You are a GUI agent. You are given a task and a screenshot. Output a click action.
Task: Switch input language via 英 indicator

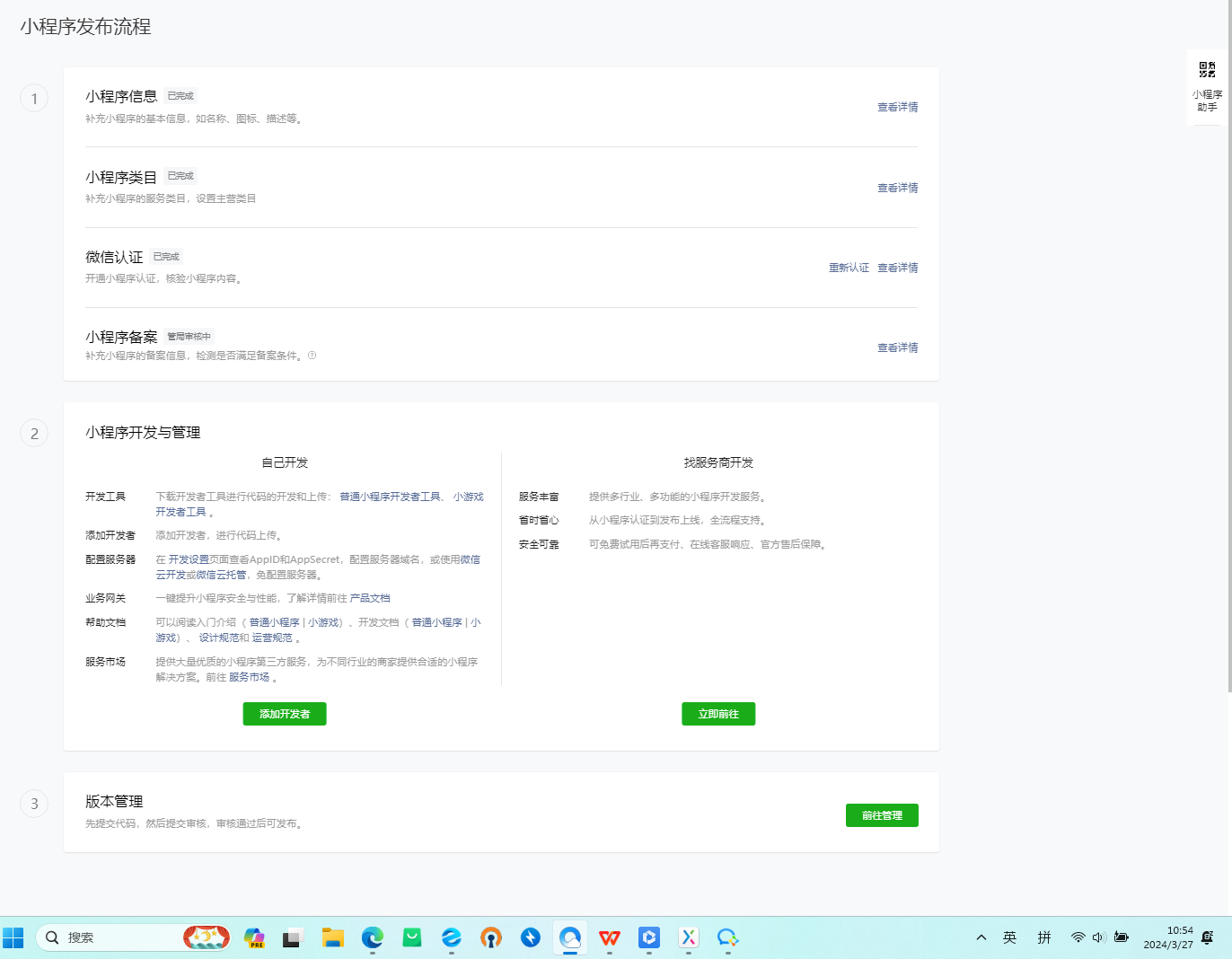click(x=1010, y=937)
